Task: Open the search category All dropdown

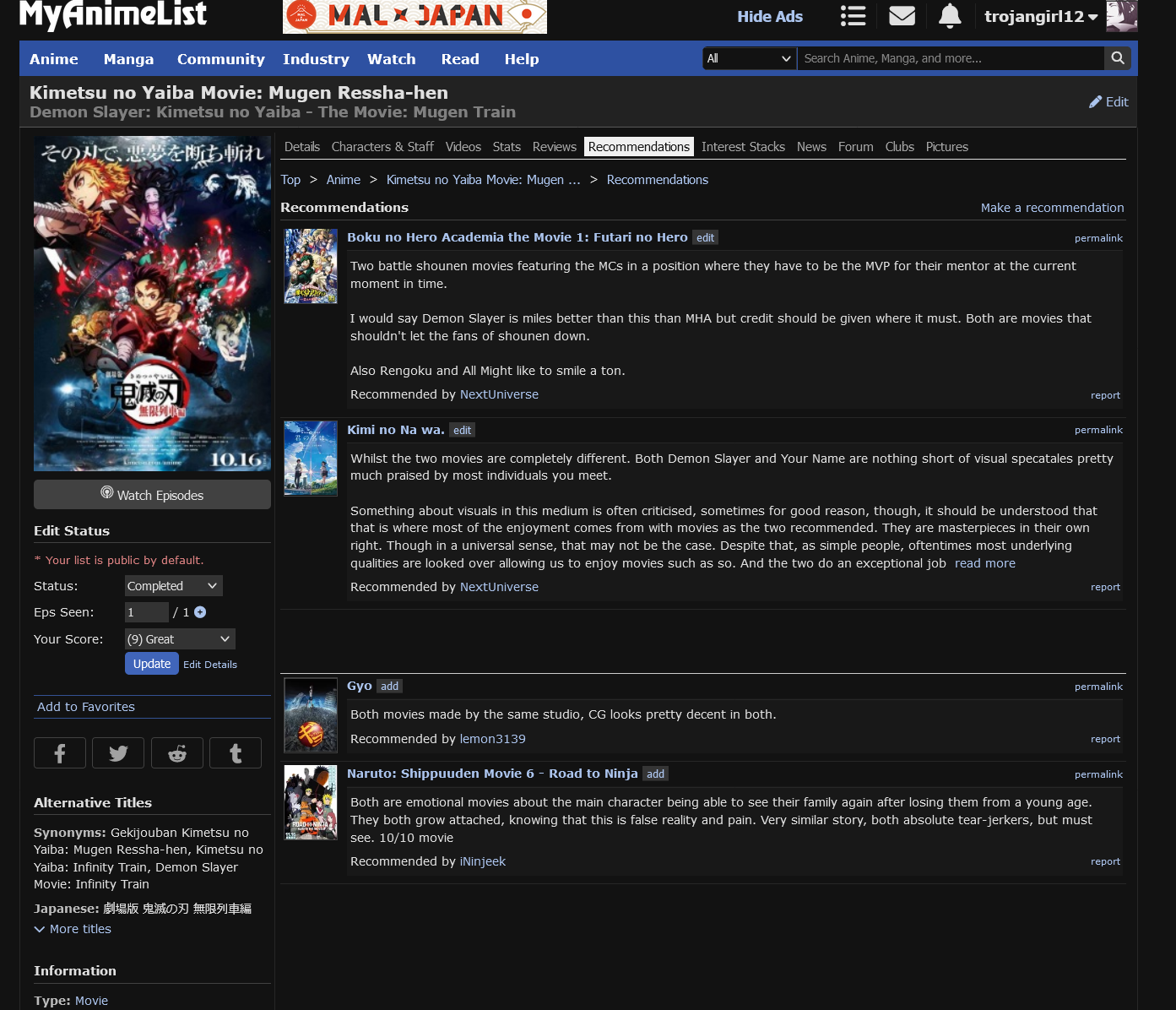Action: [749, 58]
